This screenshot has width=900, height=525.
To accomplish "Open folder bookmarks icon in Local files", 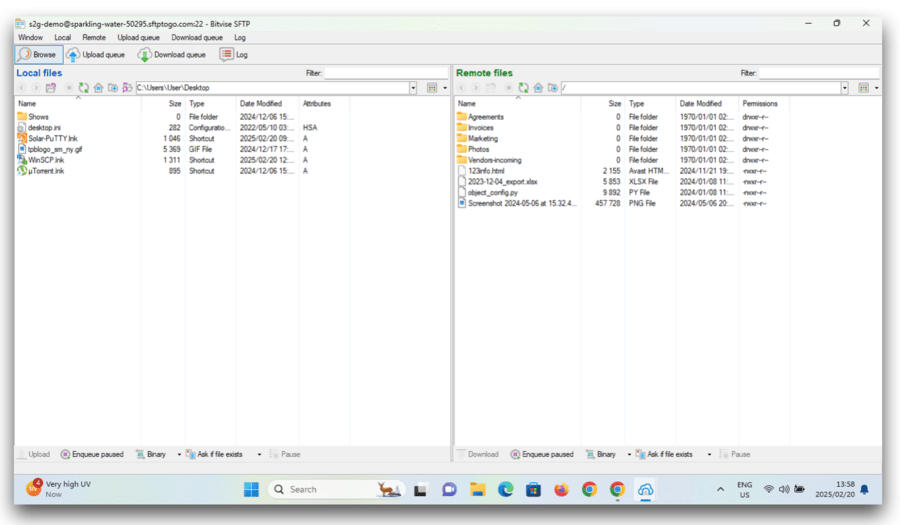I will point(127,88).
